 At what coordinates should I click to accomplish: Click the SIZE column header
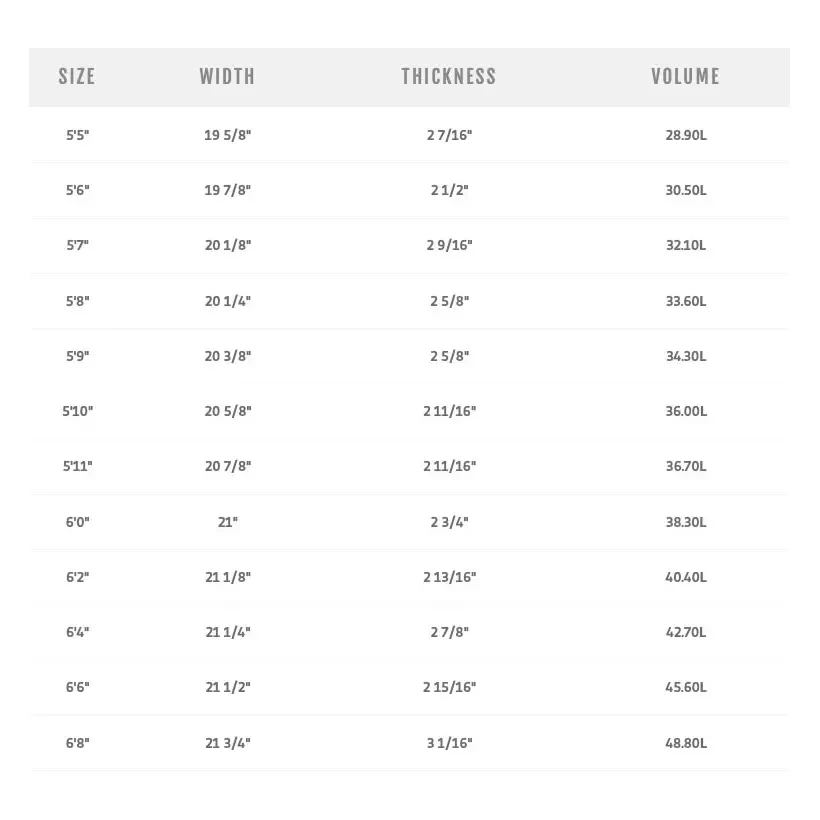pyautogui.click(x=77, y=76)
